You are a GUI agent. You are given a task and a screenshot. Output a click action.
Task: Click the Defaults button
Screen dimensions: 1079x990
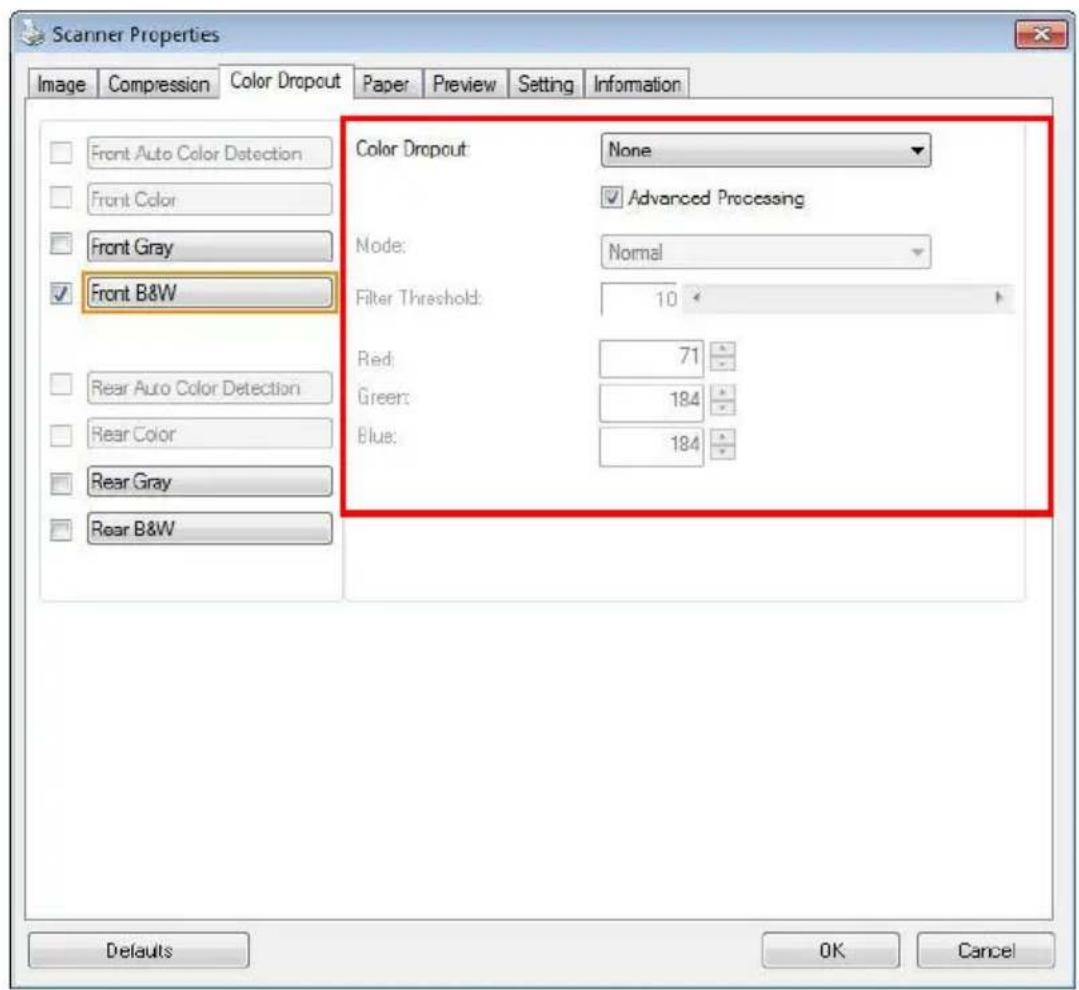pos(138,950)
